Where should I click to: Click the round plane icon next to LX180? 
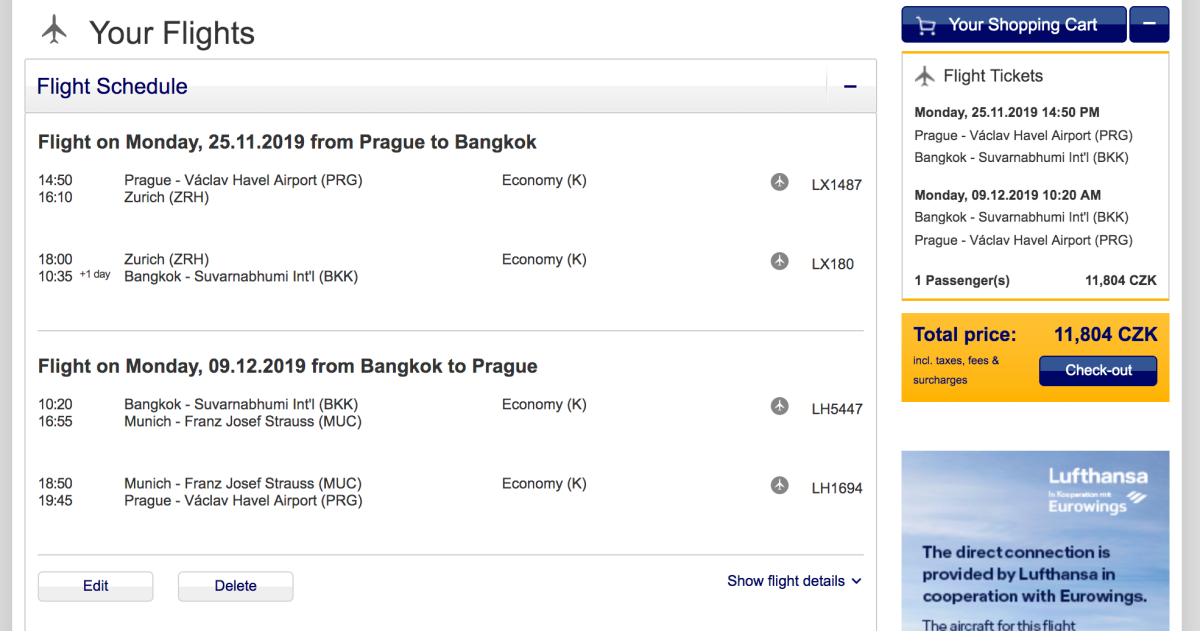[x=780, y=261]
